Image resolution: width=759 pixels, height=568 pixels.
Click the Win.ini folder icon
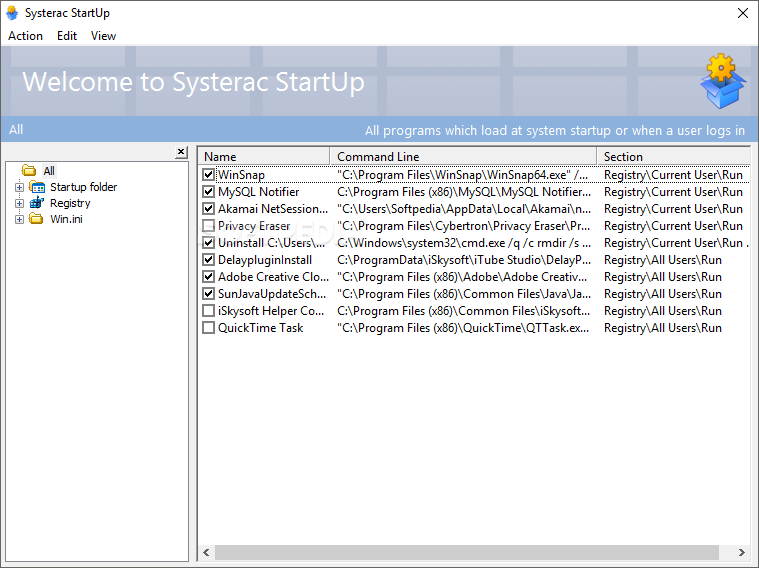tap(36, 219)
